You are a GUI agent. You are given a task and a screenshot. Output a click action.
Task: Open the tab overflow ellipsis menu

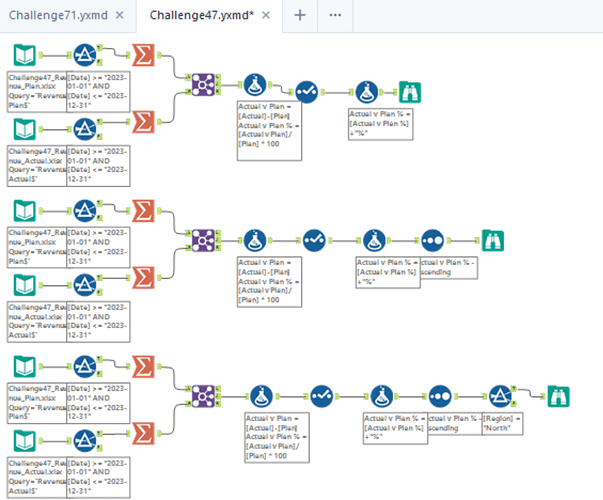335,15
